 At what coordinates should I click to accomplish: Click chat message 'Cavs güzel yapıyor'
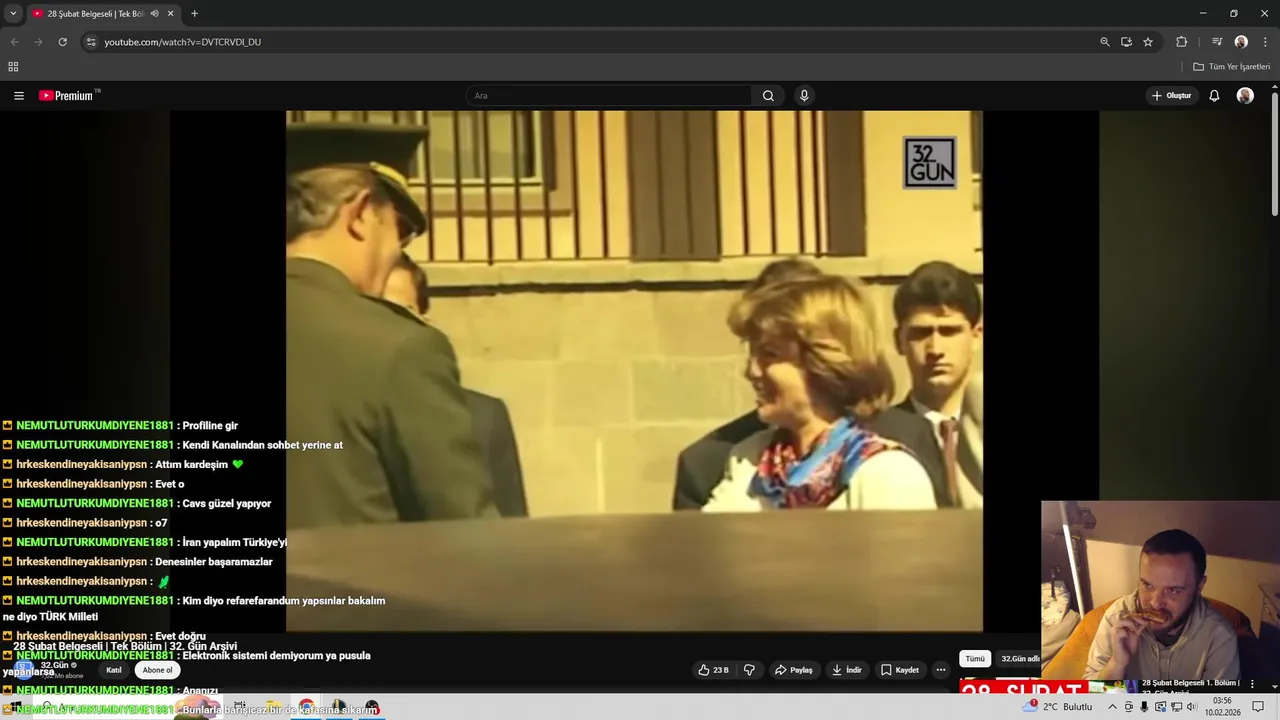226,504
